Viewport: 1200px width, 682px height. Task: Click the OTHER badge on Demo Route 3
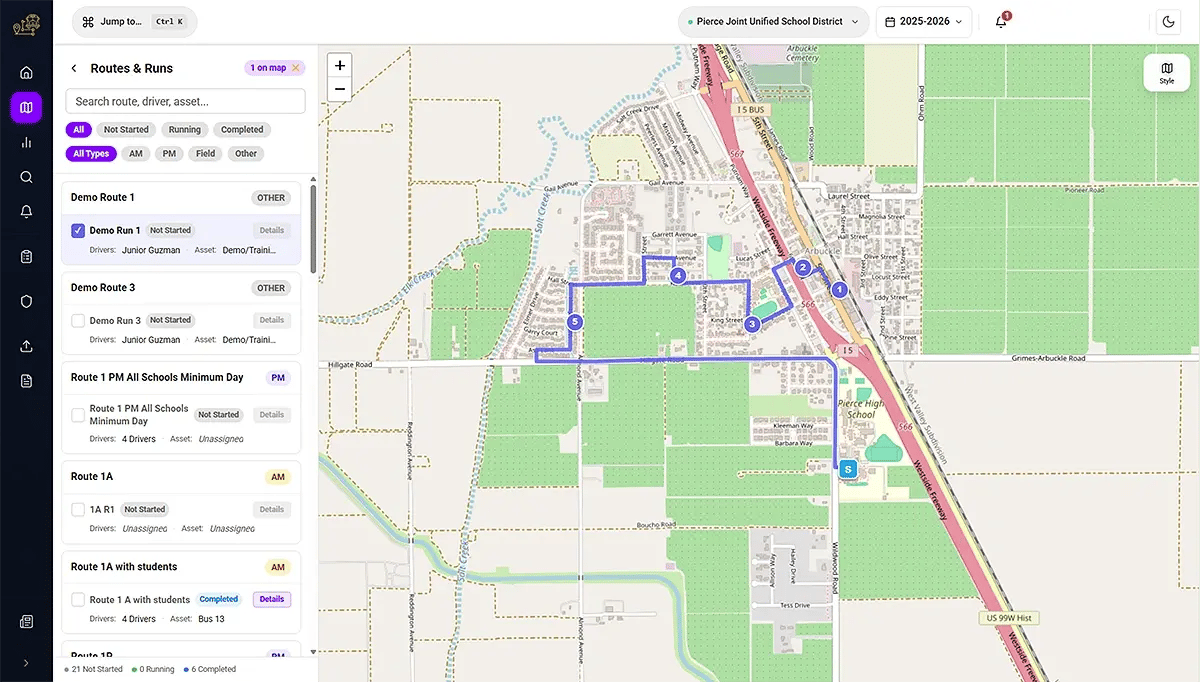(271, 288)
